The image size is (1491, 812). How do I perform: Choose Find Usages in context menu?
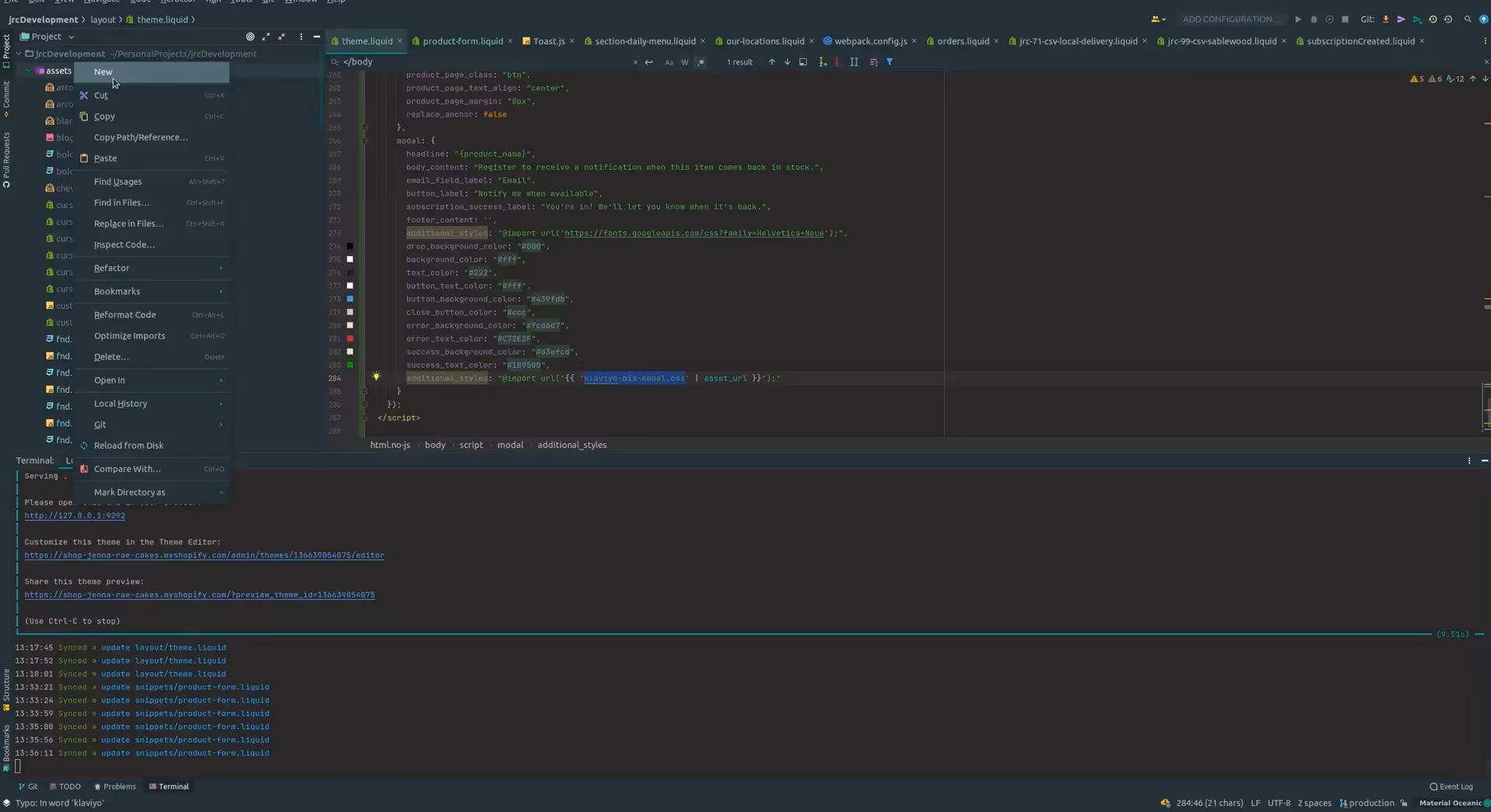tap(151, 182)
